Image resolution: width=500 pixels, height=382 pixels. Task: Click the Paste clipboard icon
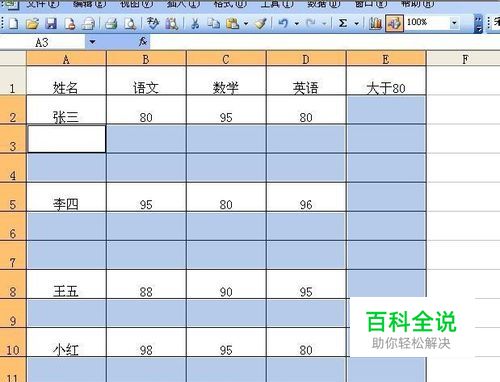[232, 23]
